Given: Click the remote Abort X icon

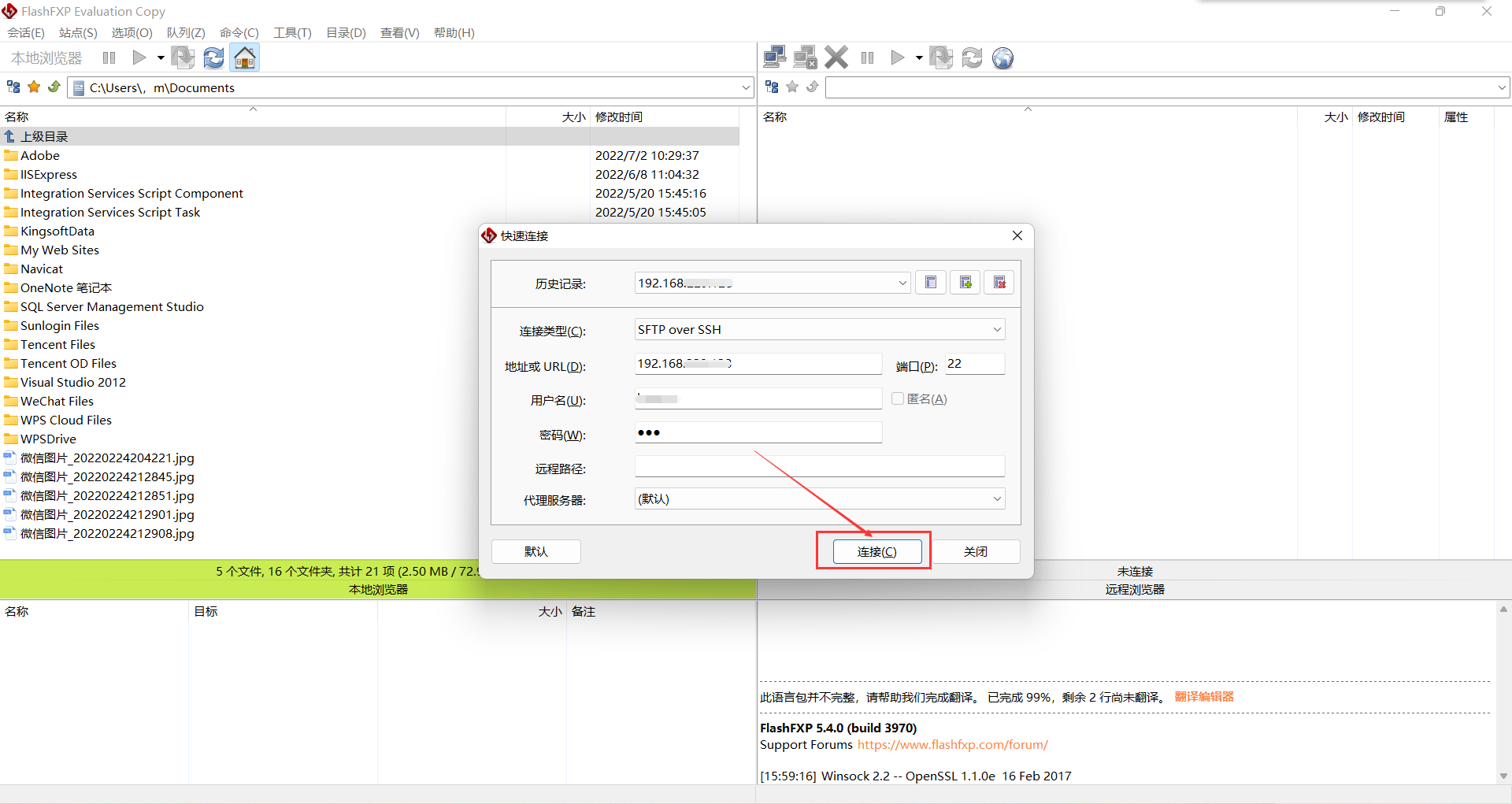Looking at the screenshot, I should coord(836,57).
